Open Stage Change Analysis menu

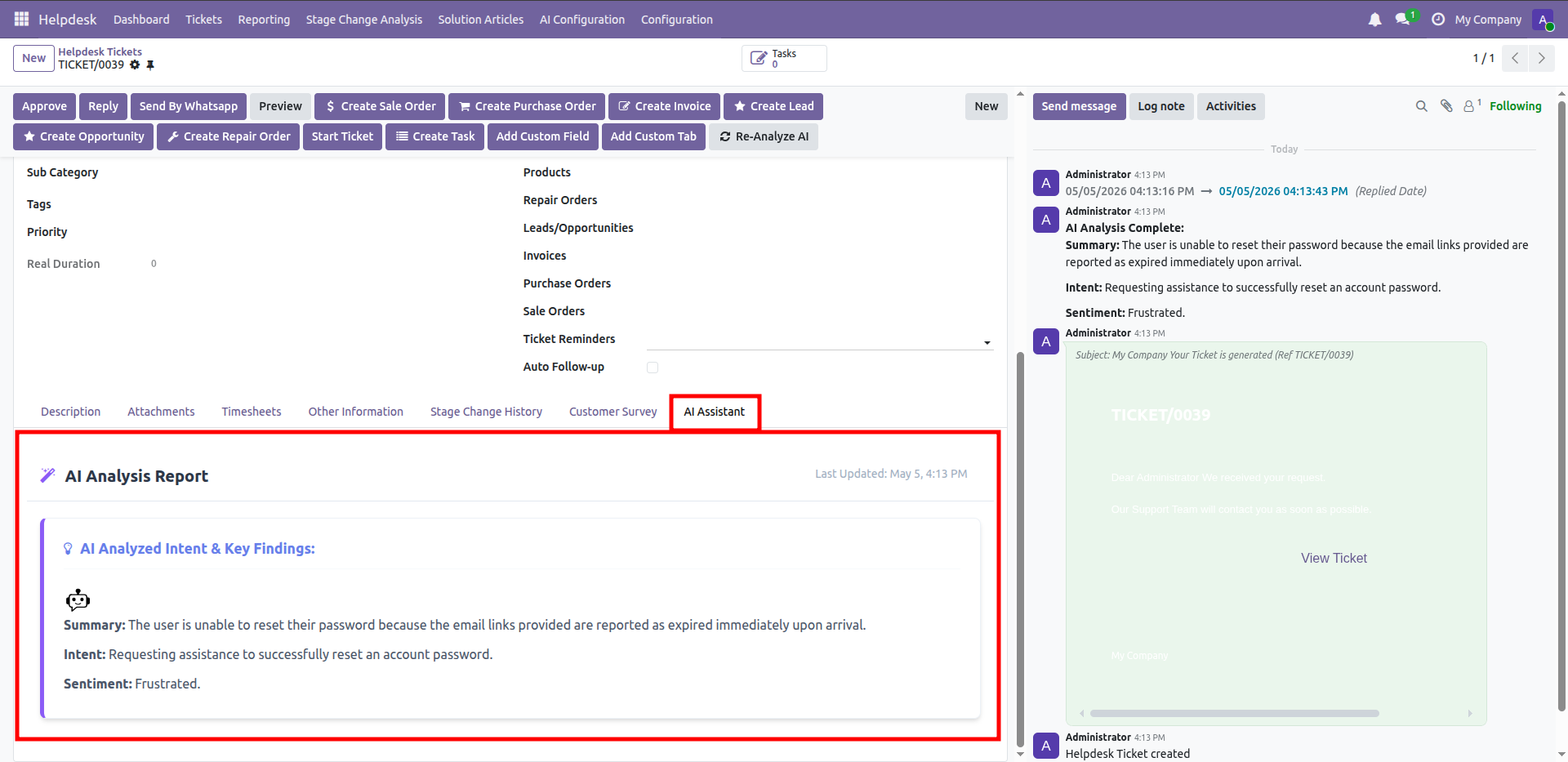(x=364, y=20)
